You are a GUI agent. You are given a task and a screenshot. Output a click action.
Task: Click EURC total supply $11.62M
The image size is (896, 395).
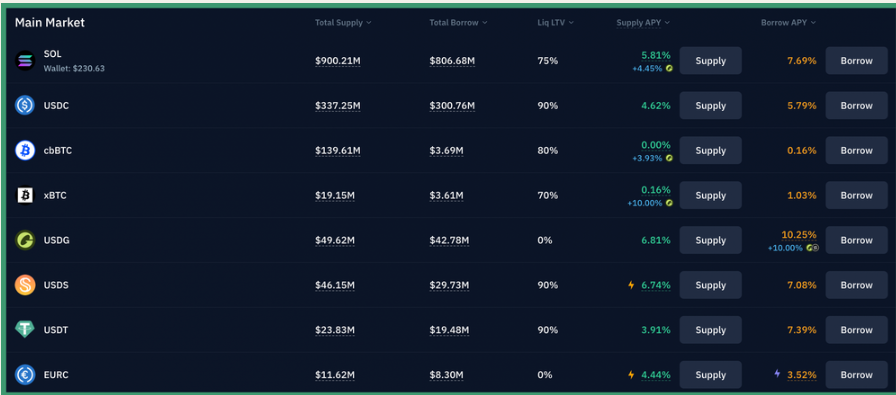(x=335, y=374)
